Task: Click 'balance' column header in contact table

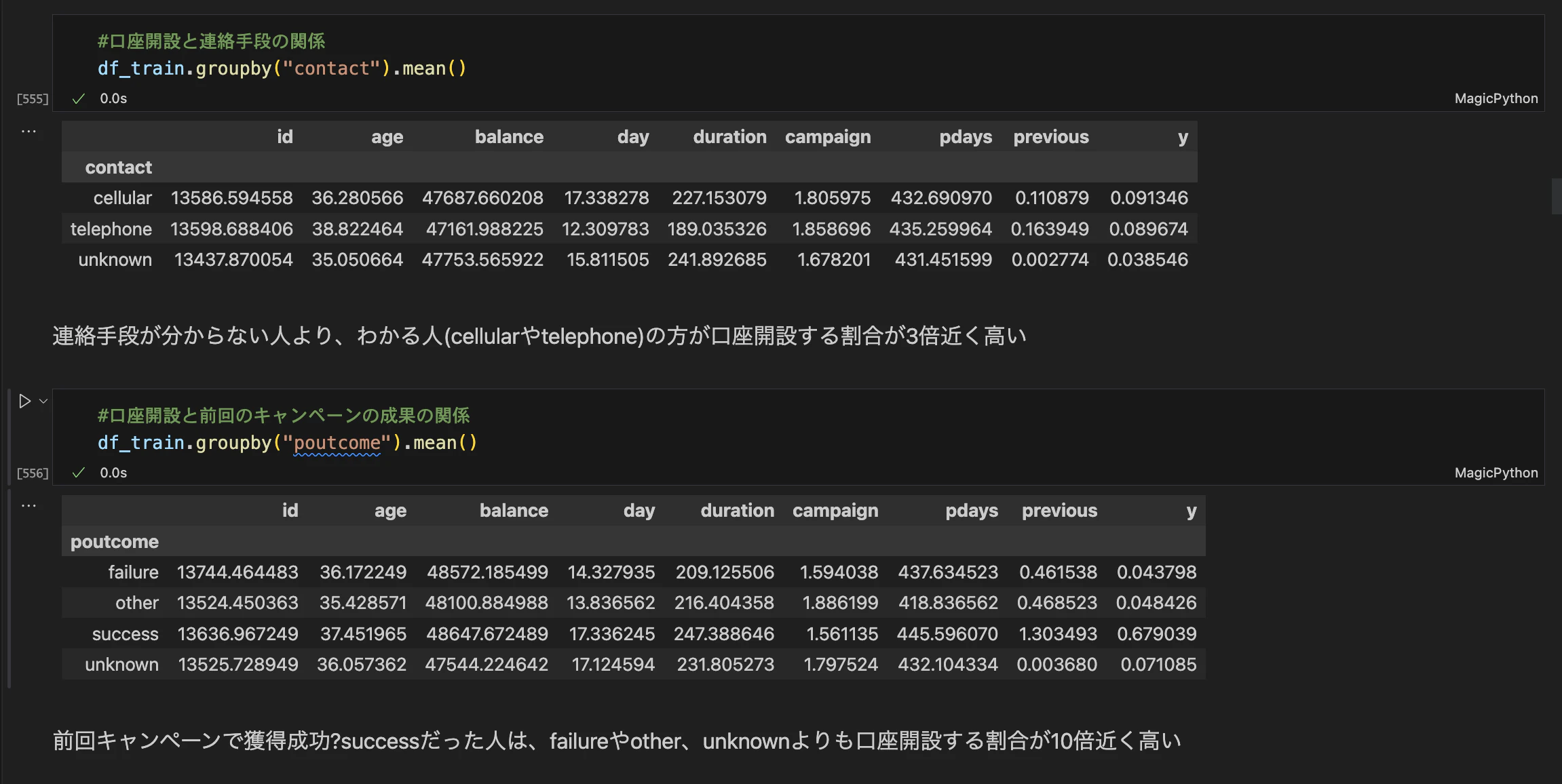Action: (x=509, y=137)
